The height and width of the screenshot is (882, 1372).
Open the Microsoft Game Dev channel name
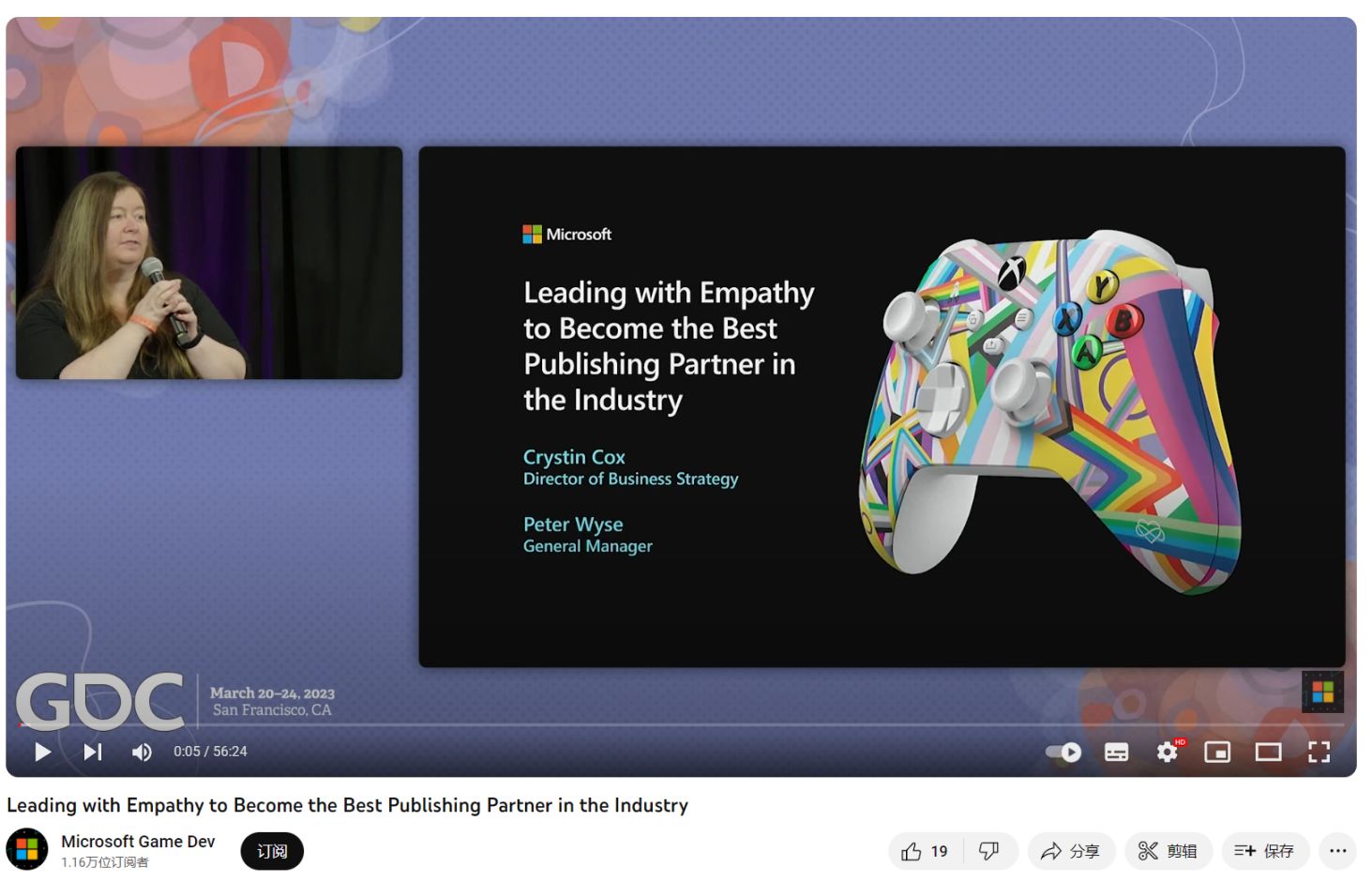click(x=138, y=842)
